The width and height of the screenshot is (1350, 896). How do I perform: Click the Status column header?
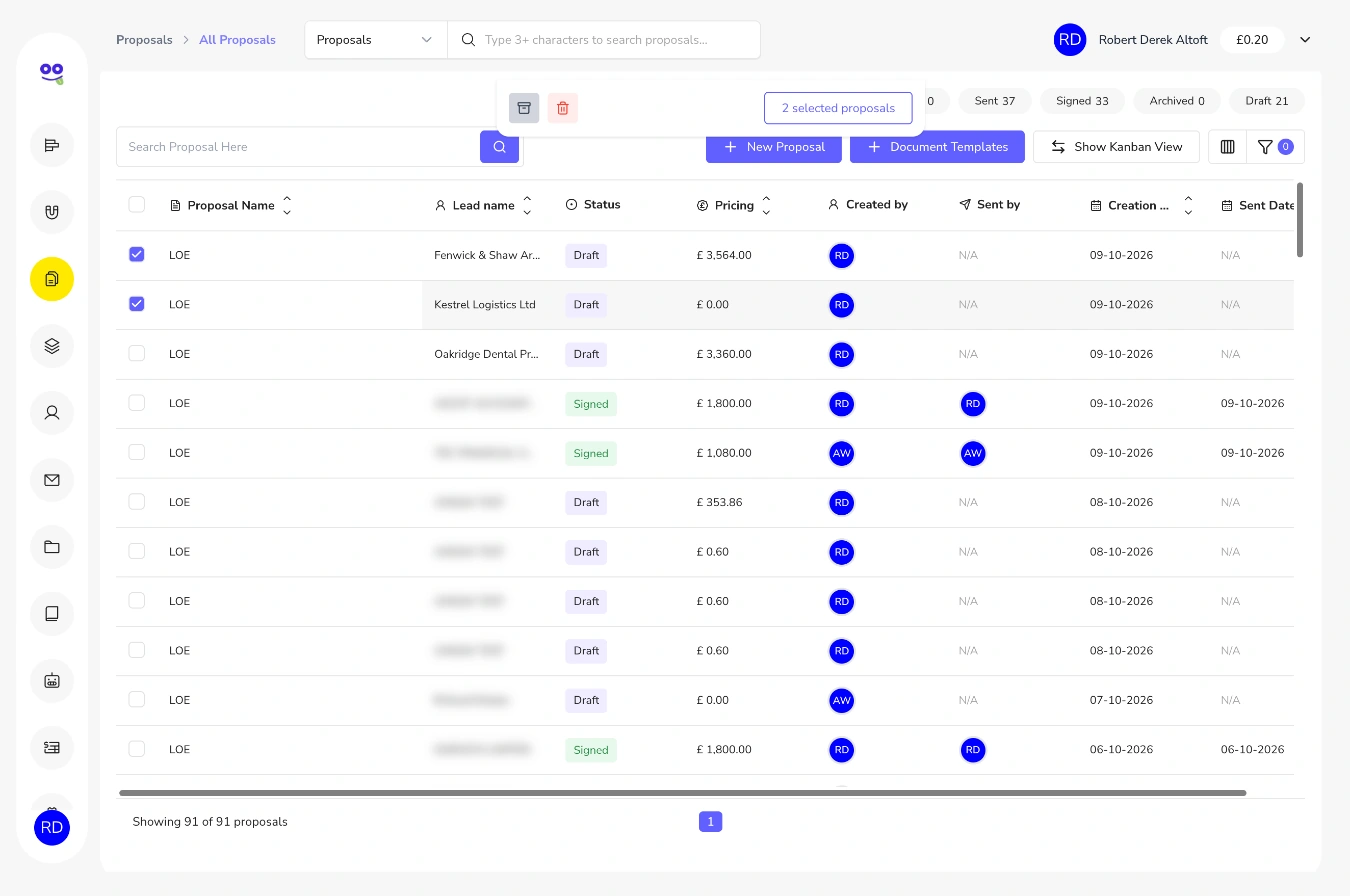[x=593, y=205]
